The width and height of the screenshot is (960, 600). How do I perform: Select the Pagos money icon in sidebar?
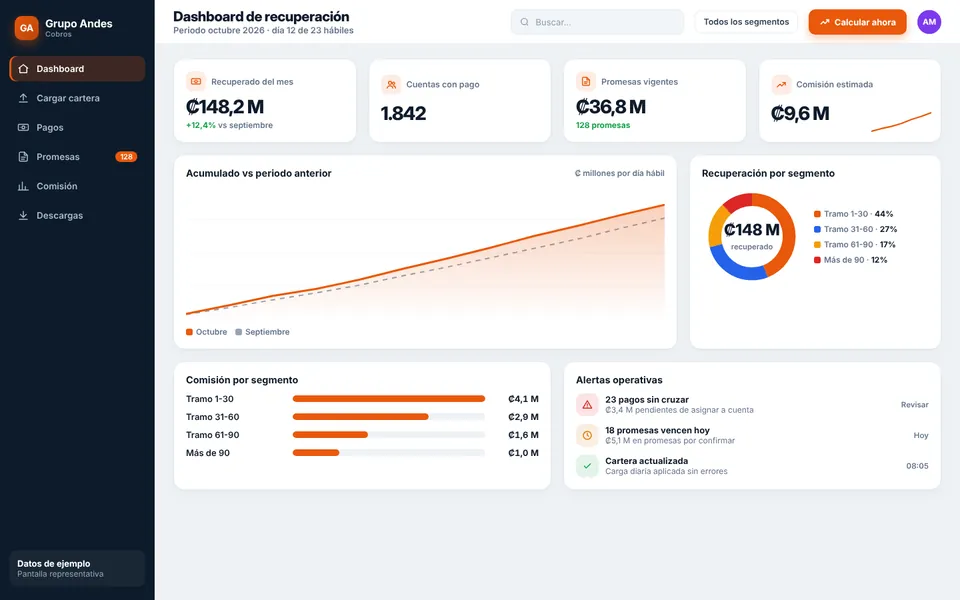(23, 127)
